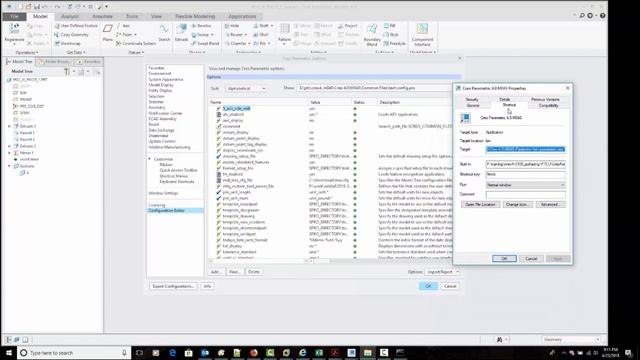Screen dimensions: 640x360
Task: Click OK in the Creo Parametric Options dialog
Action: [428, 286]
